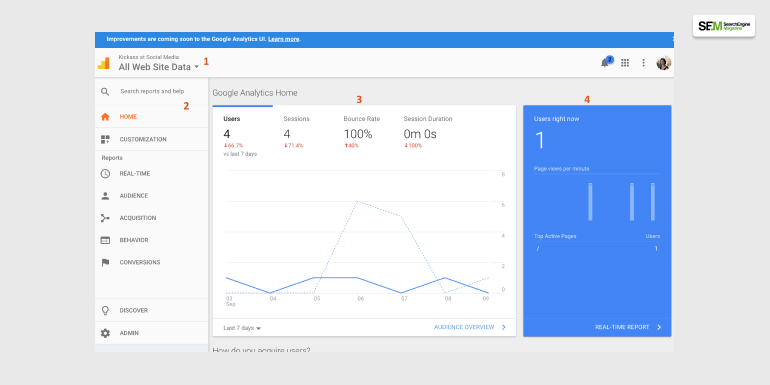770x385 pixels.
Task: Click the '/' active page row
Action: (x=597, y=249)
